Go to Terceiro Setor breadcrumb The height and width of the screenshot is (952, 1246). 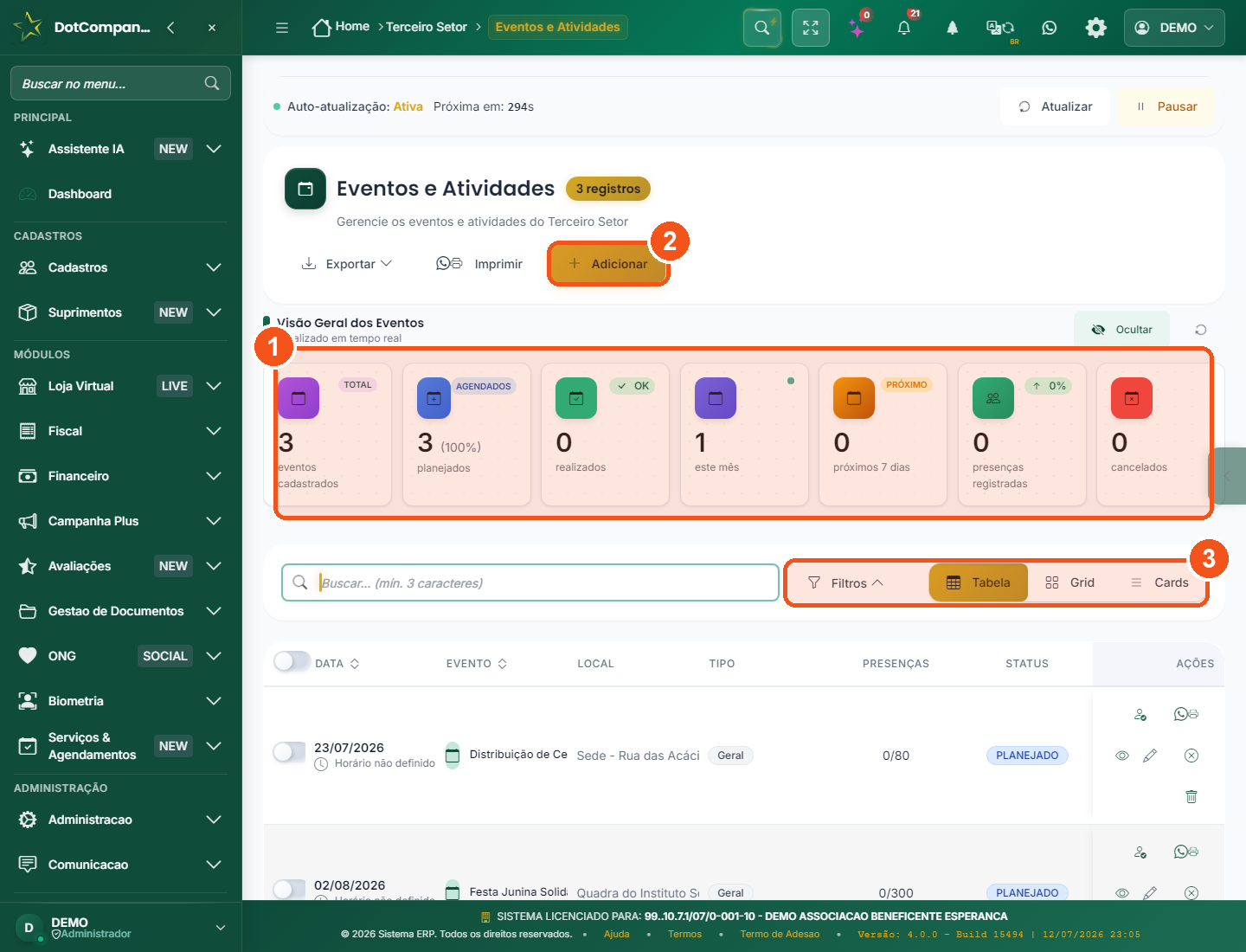click(427, 28)
